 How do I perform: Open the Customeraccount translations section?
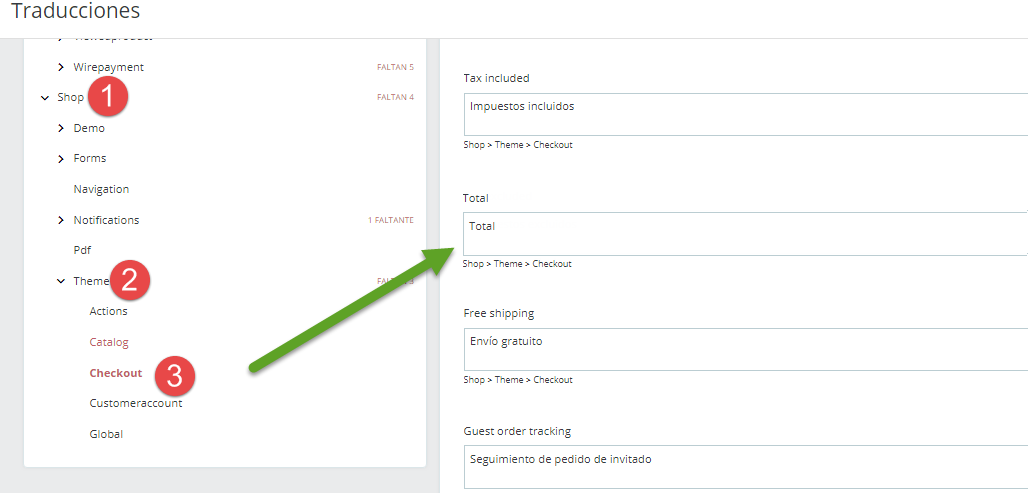(135, 403)
